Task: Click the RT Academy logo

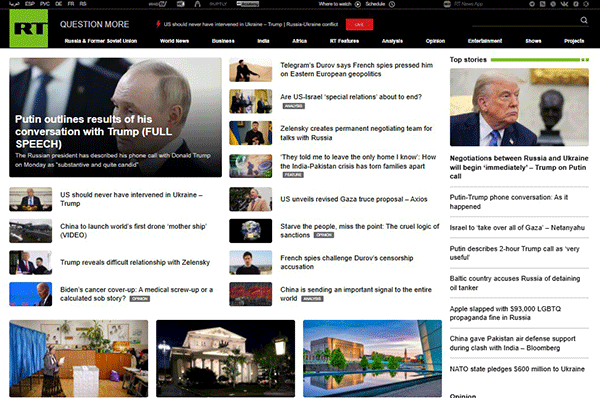Action: click(x=248, y=4)
